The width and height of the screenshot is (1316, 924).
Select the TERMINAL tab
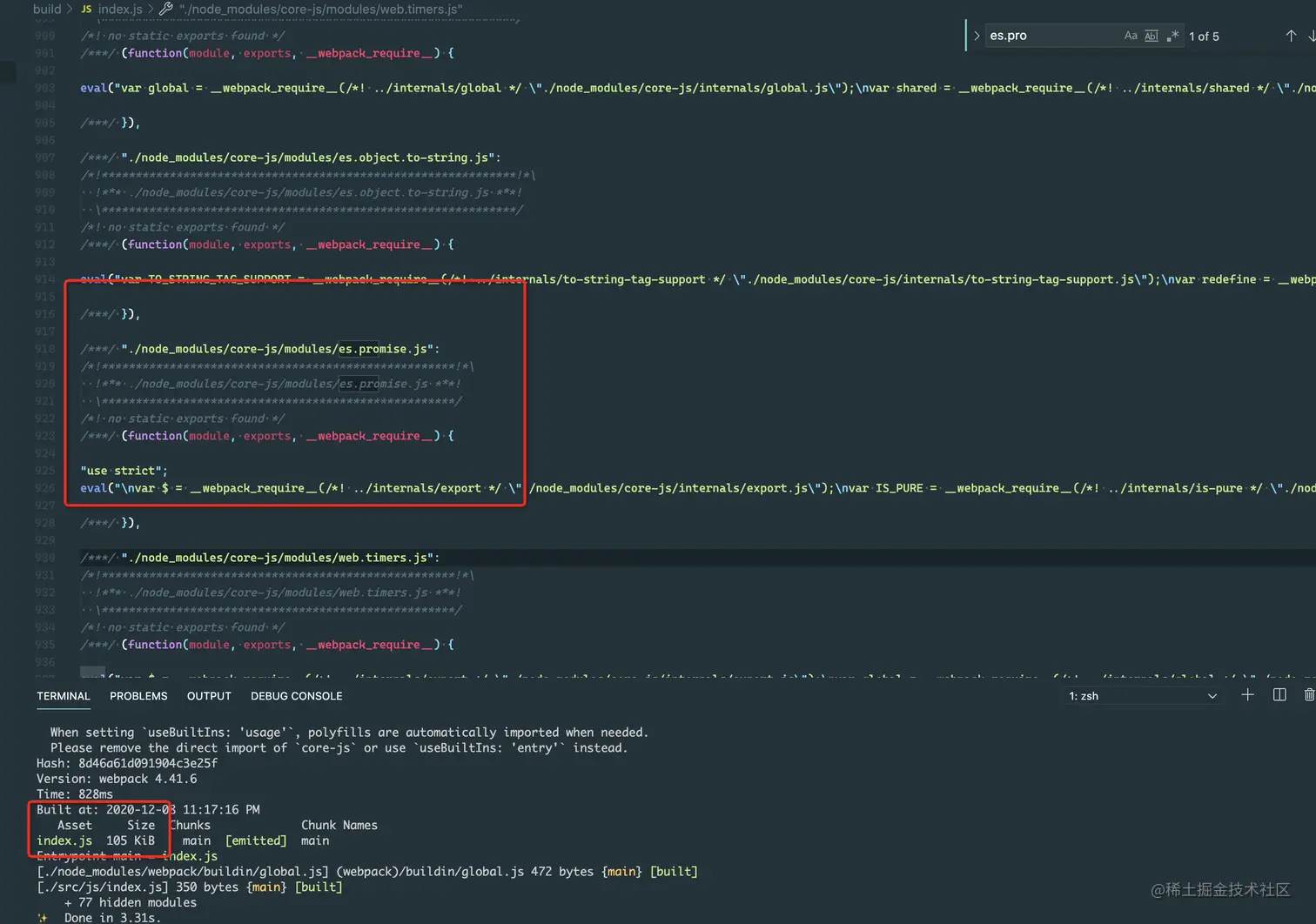pyautogui.click(x=64, y=696)
